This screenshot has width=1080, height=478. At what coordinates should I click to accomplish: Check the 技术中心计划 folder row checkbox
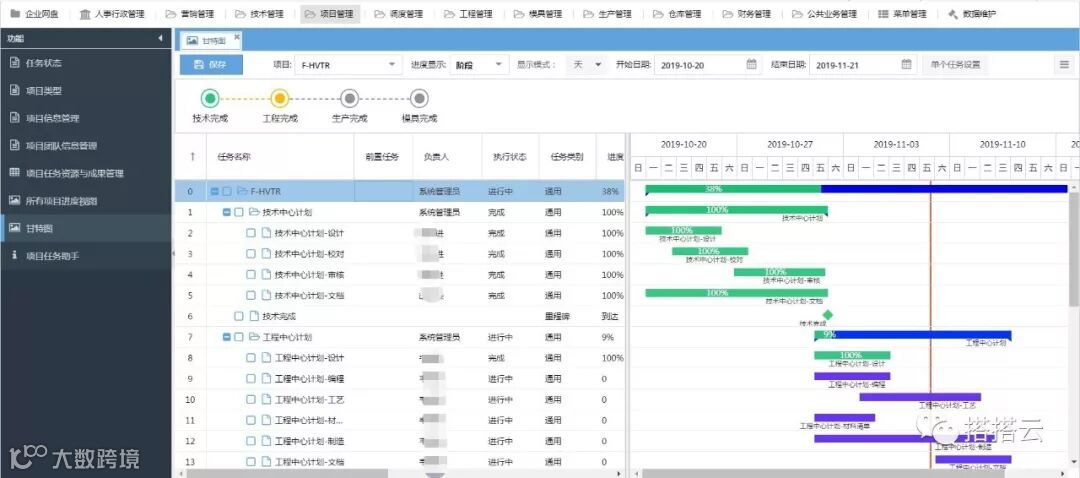point(239,212)
